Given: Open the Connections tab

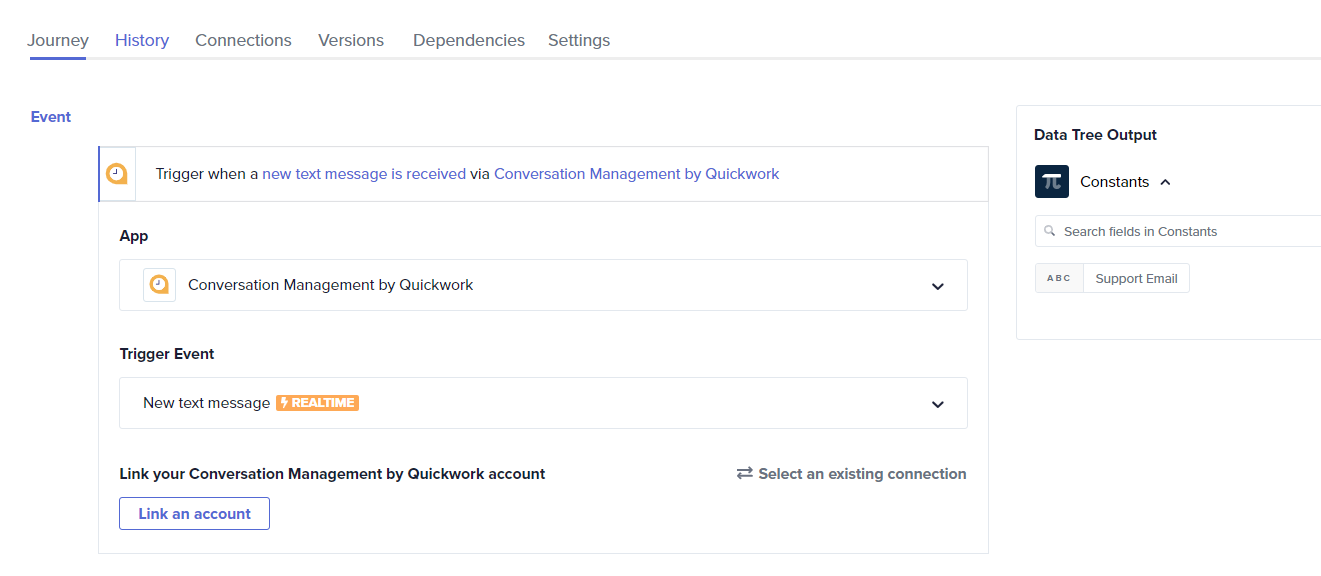Looking at the screenshot, I should (243, 40).
